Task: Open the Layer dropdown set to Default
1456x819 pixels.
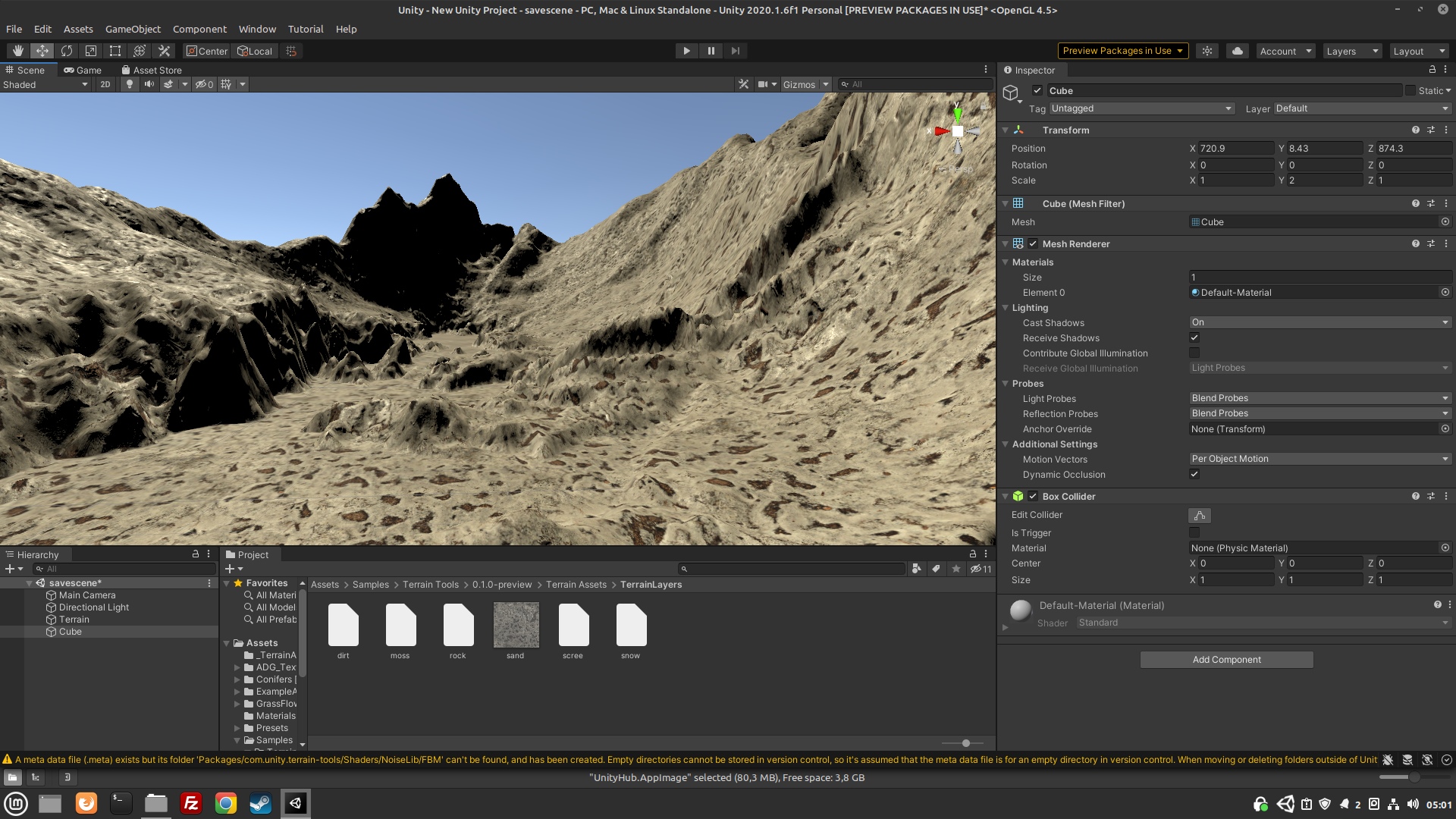Action: click(x=1363, y=108)
